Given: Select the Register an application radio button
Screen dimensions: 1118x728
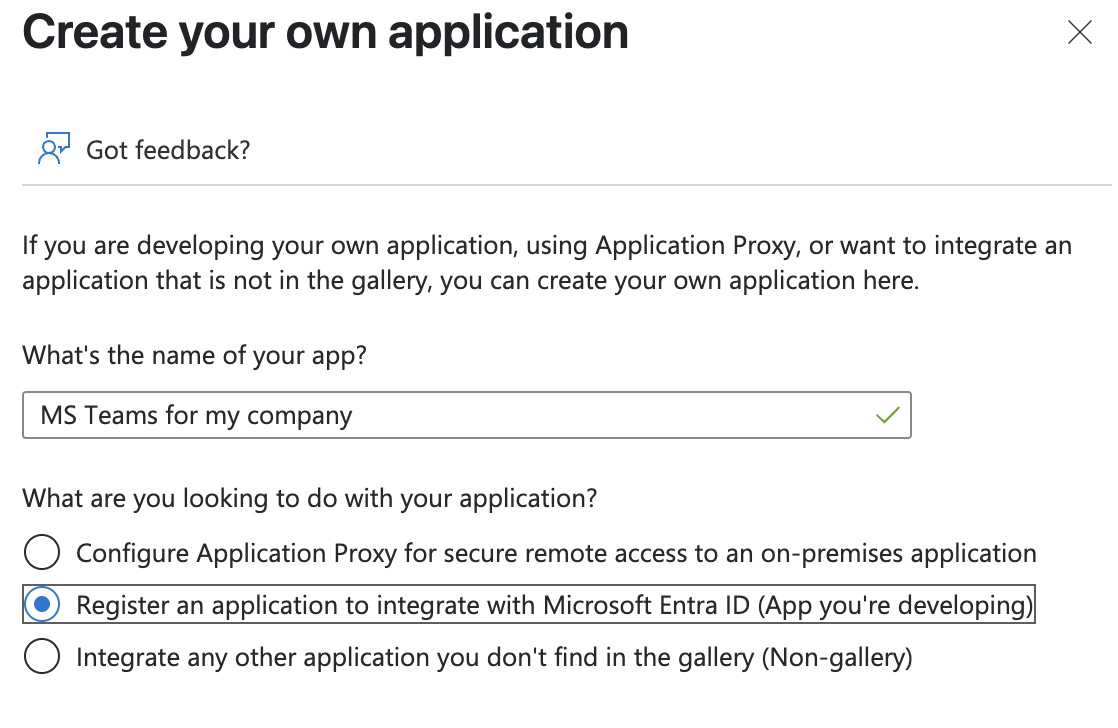Looking at the screenshot, I should [x=42, y=605].
